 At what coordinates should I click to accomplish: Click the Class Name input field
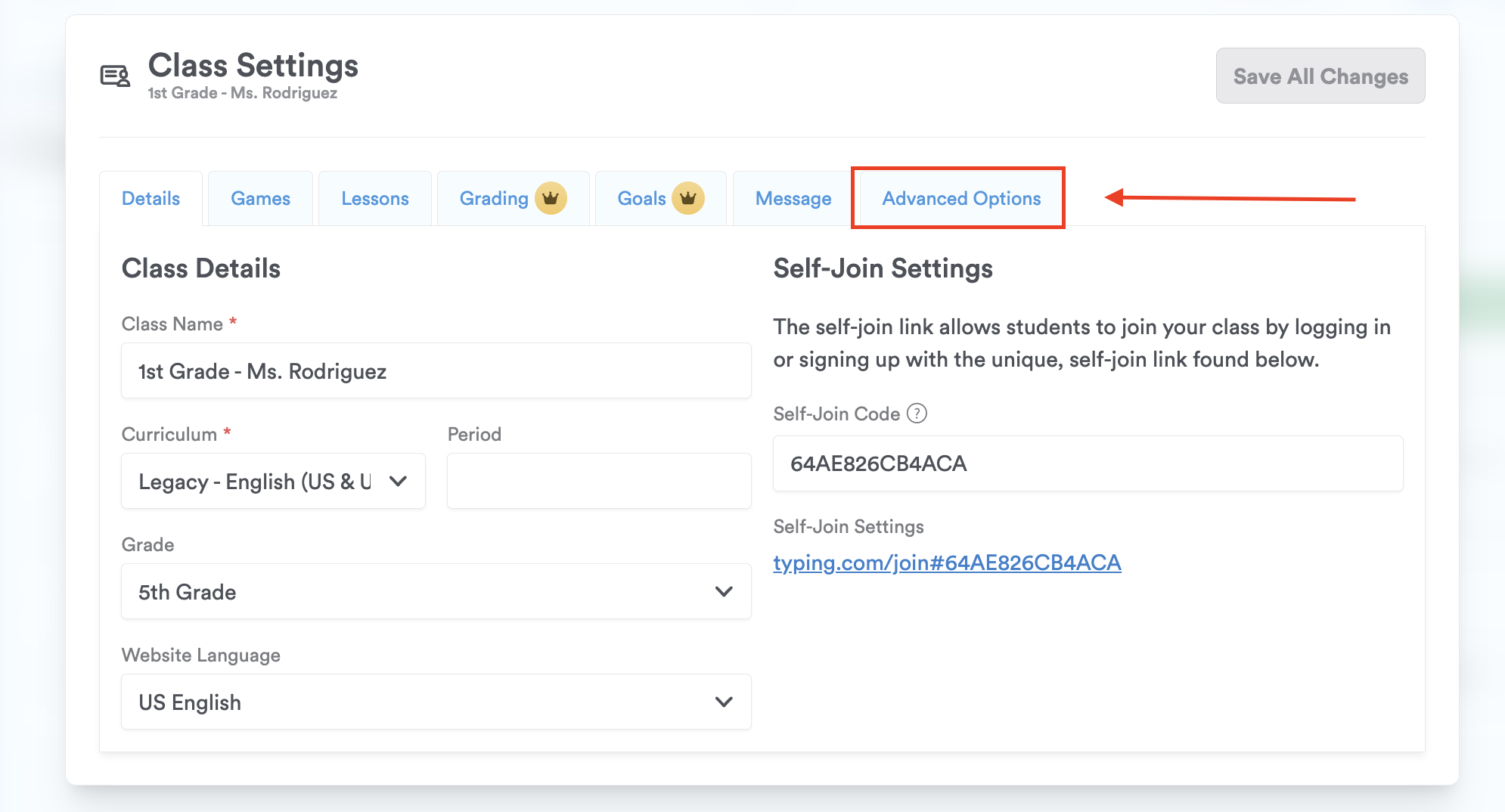point(436,371)
